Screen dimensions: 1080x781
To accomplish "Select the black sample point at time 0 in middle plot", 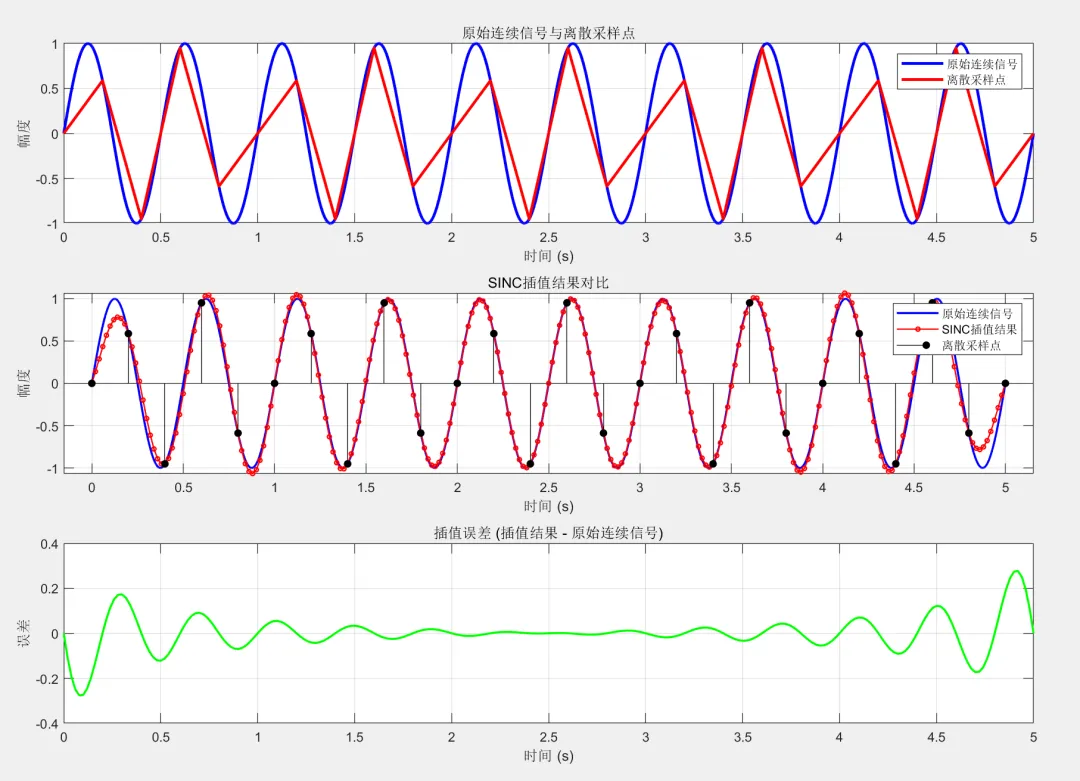I will (x=92, y=383).
